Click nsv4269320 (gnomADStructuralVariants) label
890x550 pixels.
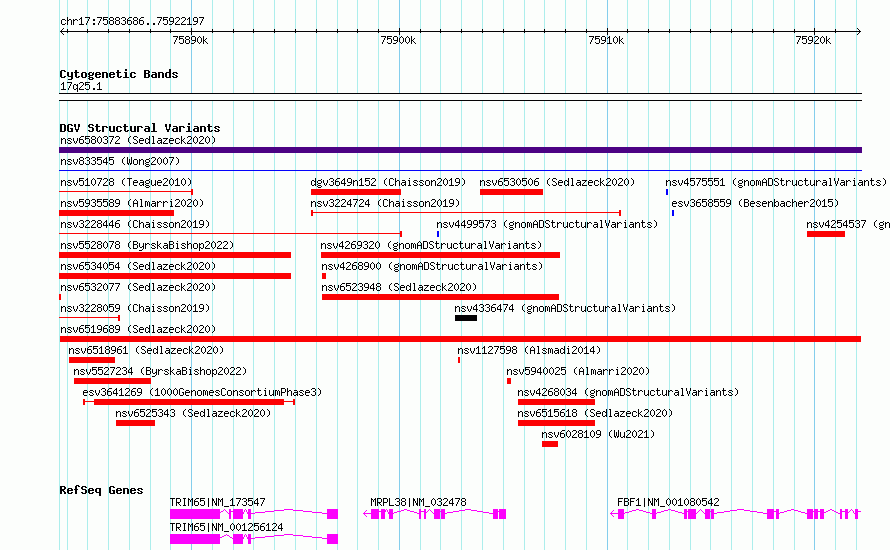[431, 245]
